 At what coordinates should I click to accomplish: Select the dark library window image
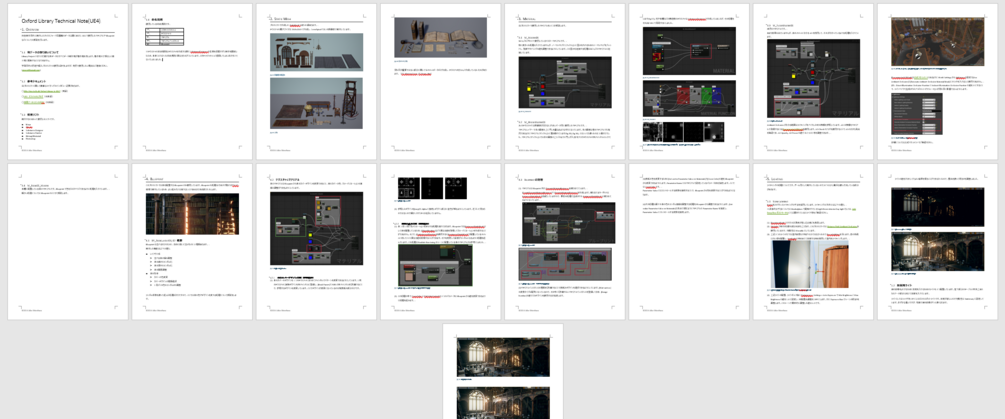click(938, 207)
